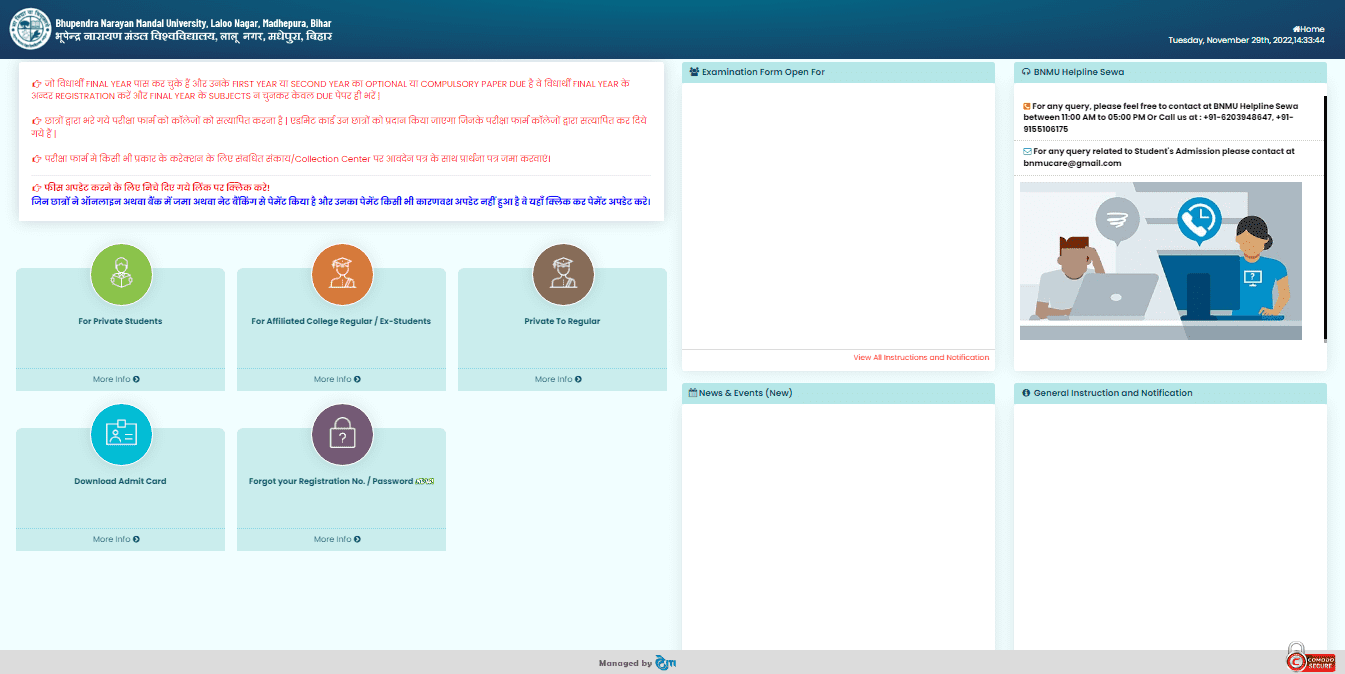Viewport: 1345px width, 674px height.
Task: Click the helpline support illustration image
Action: 1160,260
